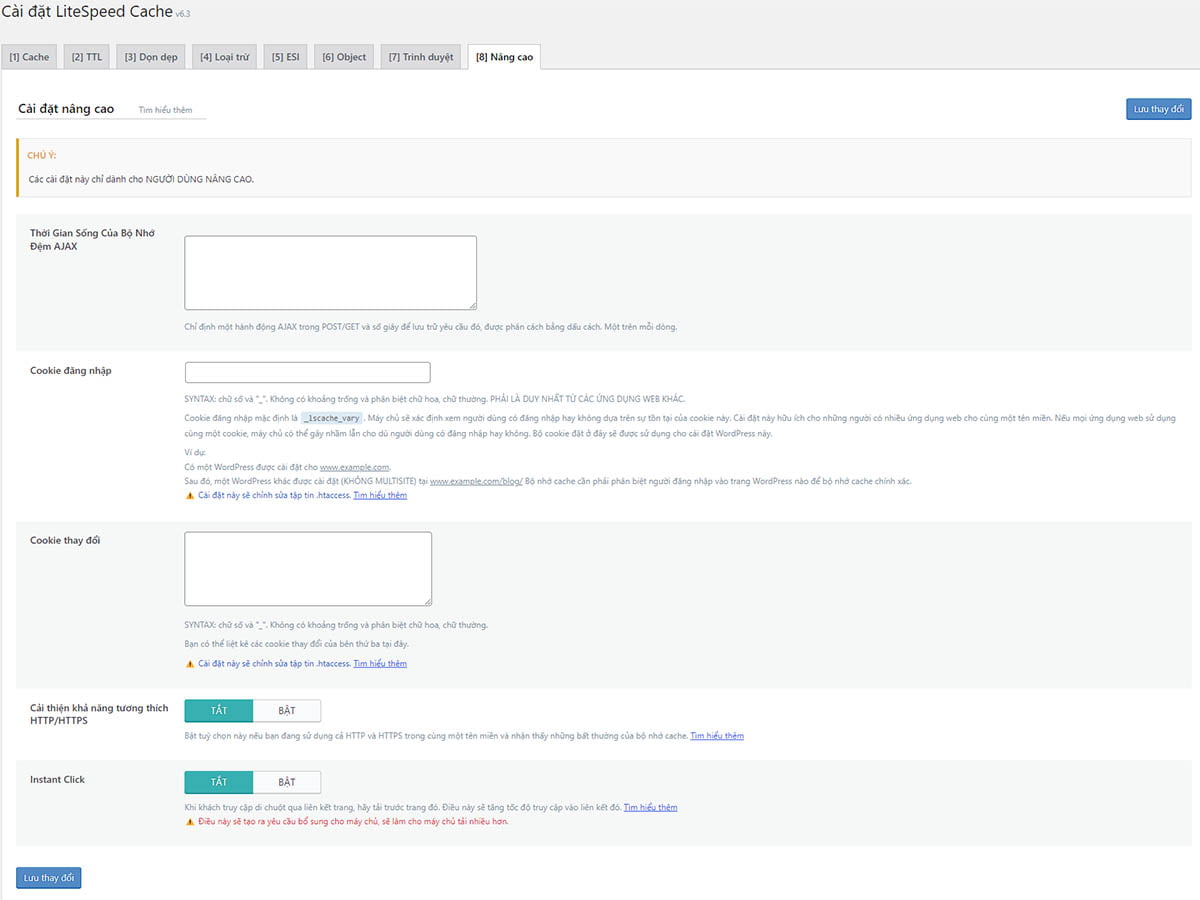Image resolution: width=1200 pixels, height=900 pixels.
Task: Open Tìm hiểu thêm link for Instant Click
Action: coord(650,807)
